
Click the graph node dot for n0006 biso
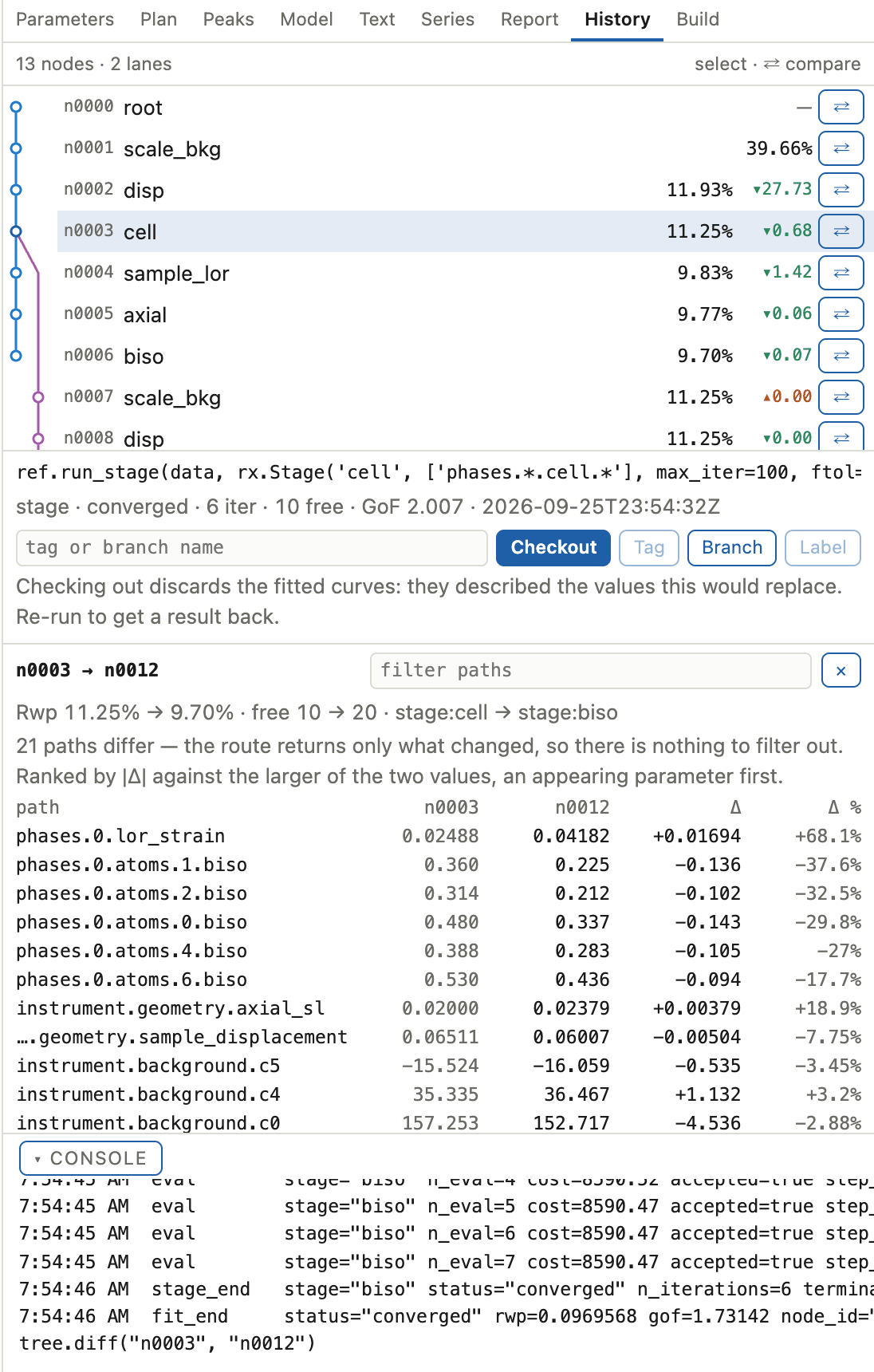pos(16,356)
